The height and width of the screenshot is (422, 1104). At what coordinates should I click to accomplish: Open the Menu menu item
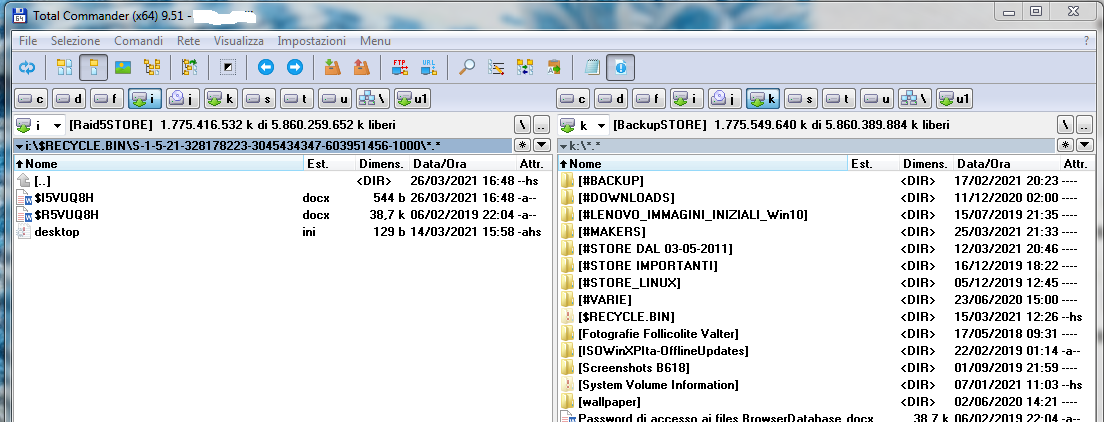375,41
